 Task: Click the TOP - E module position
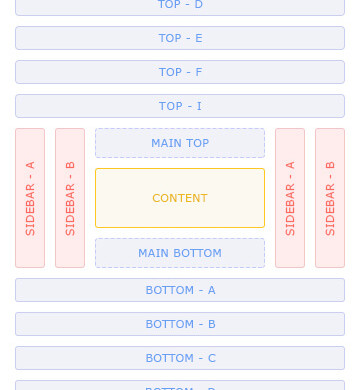(x=180, y=38)
